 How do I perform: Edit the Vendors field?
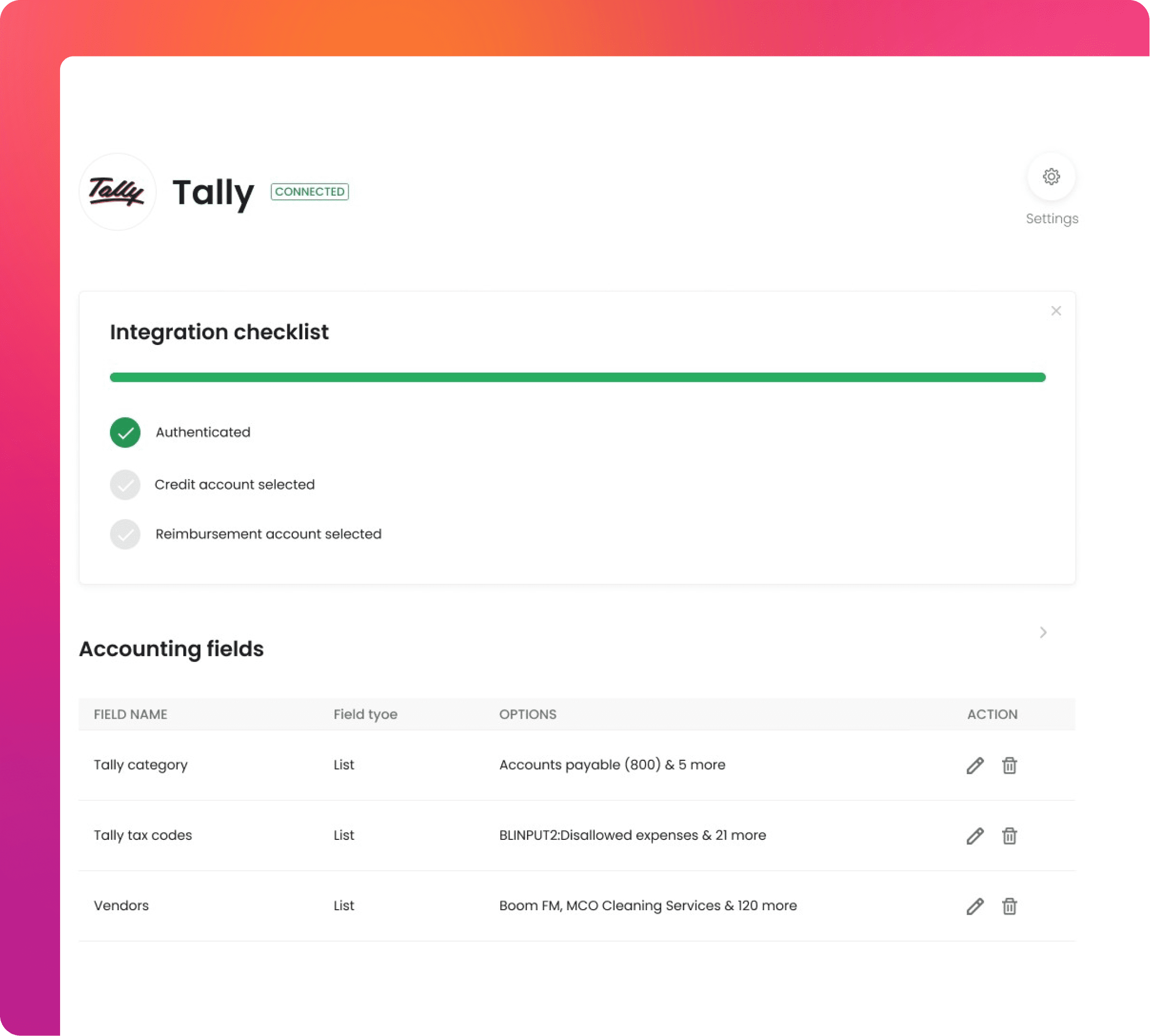(x=974, y=906)
